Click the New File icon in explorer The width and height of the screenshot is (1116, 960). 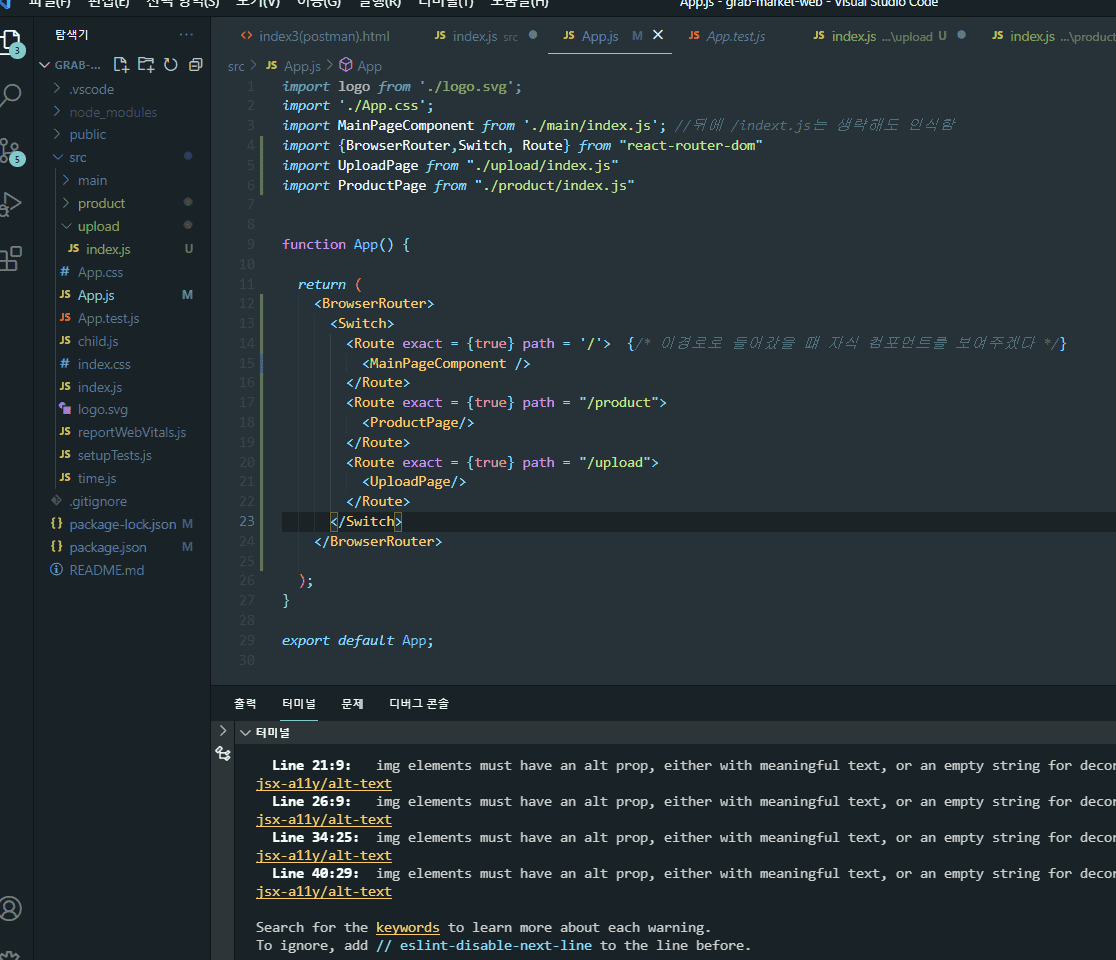pos(121,65)
